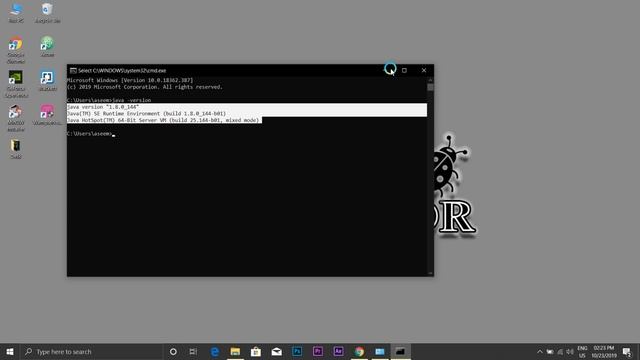
Task: Click the Microsoft Windows version line
Action: click(130, 80)
